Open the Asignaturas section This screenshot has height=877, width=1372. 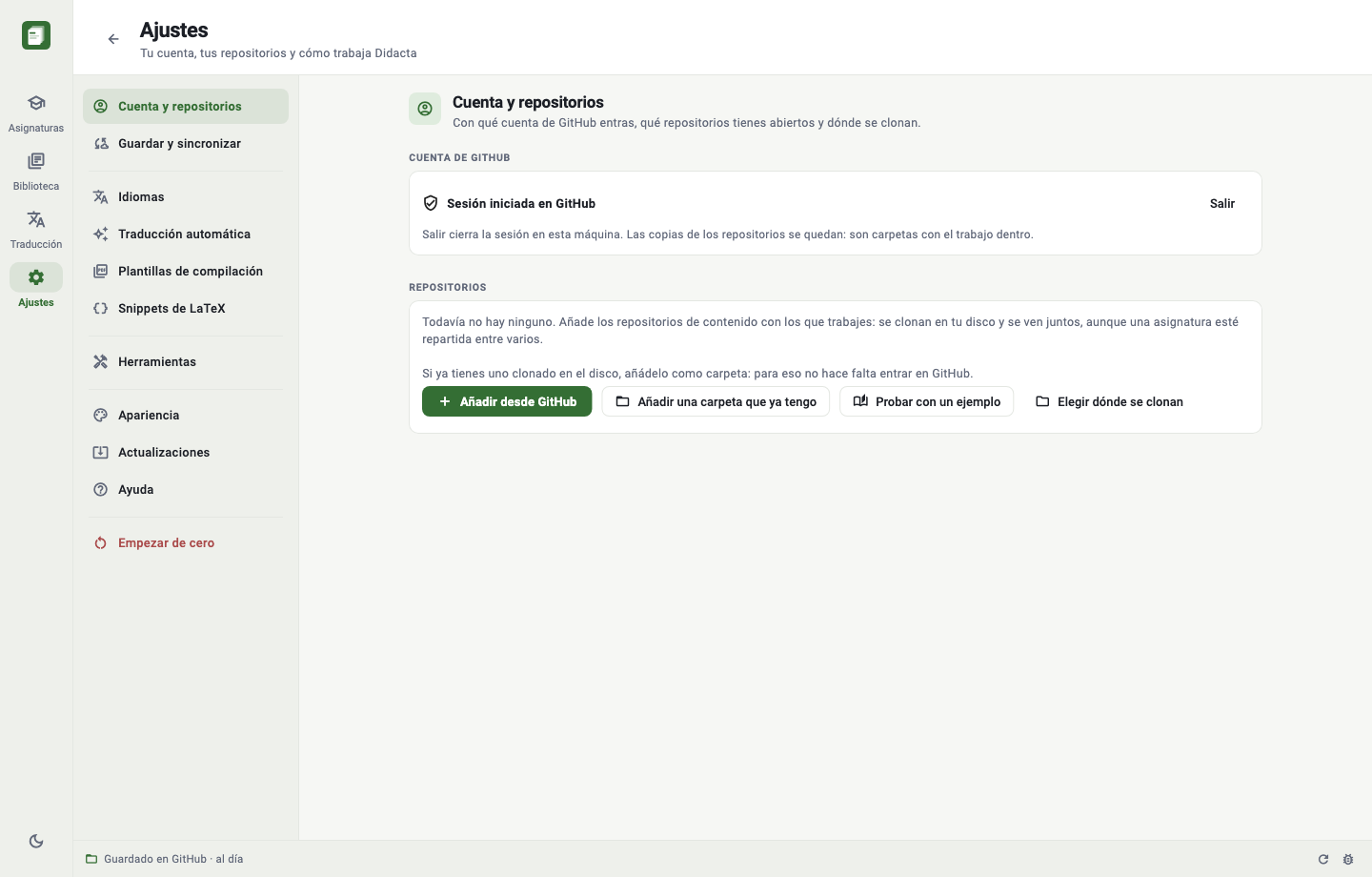tap(36, 113)
